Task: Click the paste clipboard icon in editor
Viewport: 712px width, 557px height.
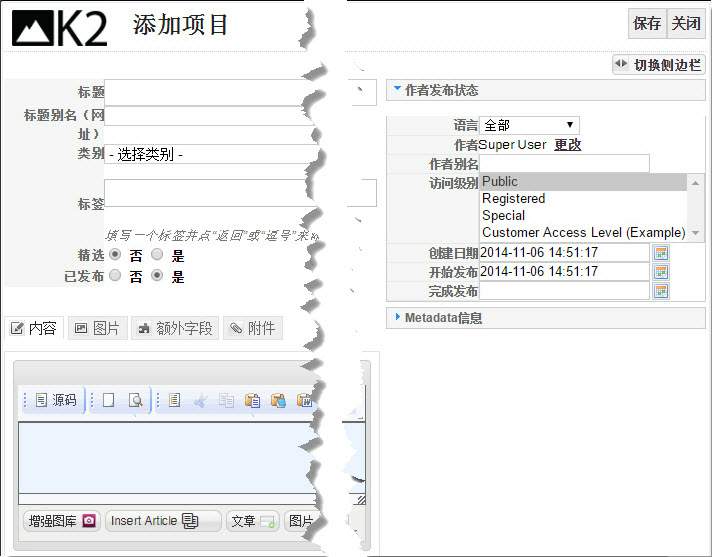Action: 253,400
